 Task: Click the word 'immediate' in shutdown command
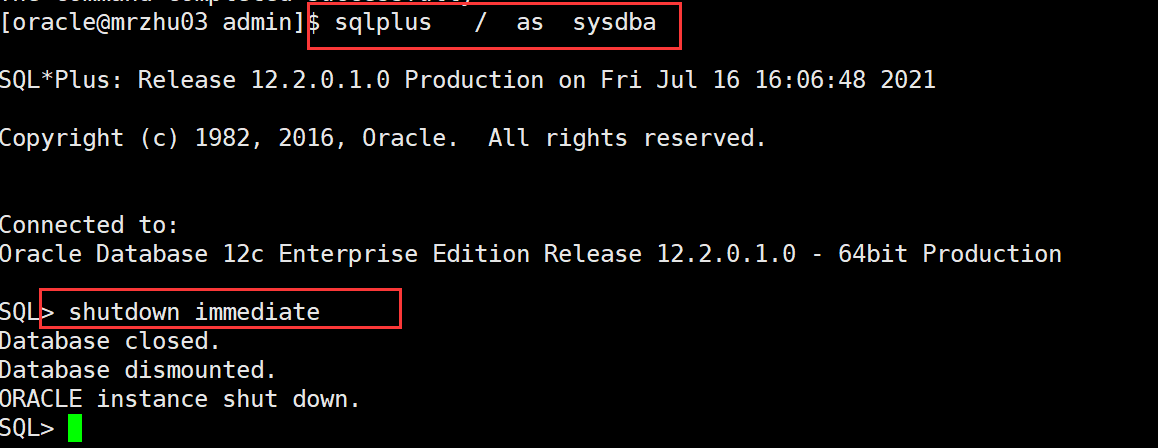coord(257,312)
